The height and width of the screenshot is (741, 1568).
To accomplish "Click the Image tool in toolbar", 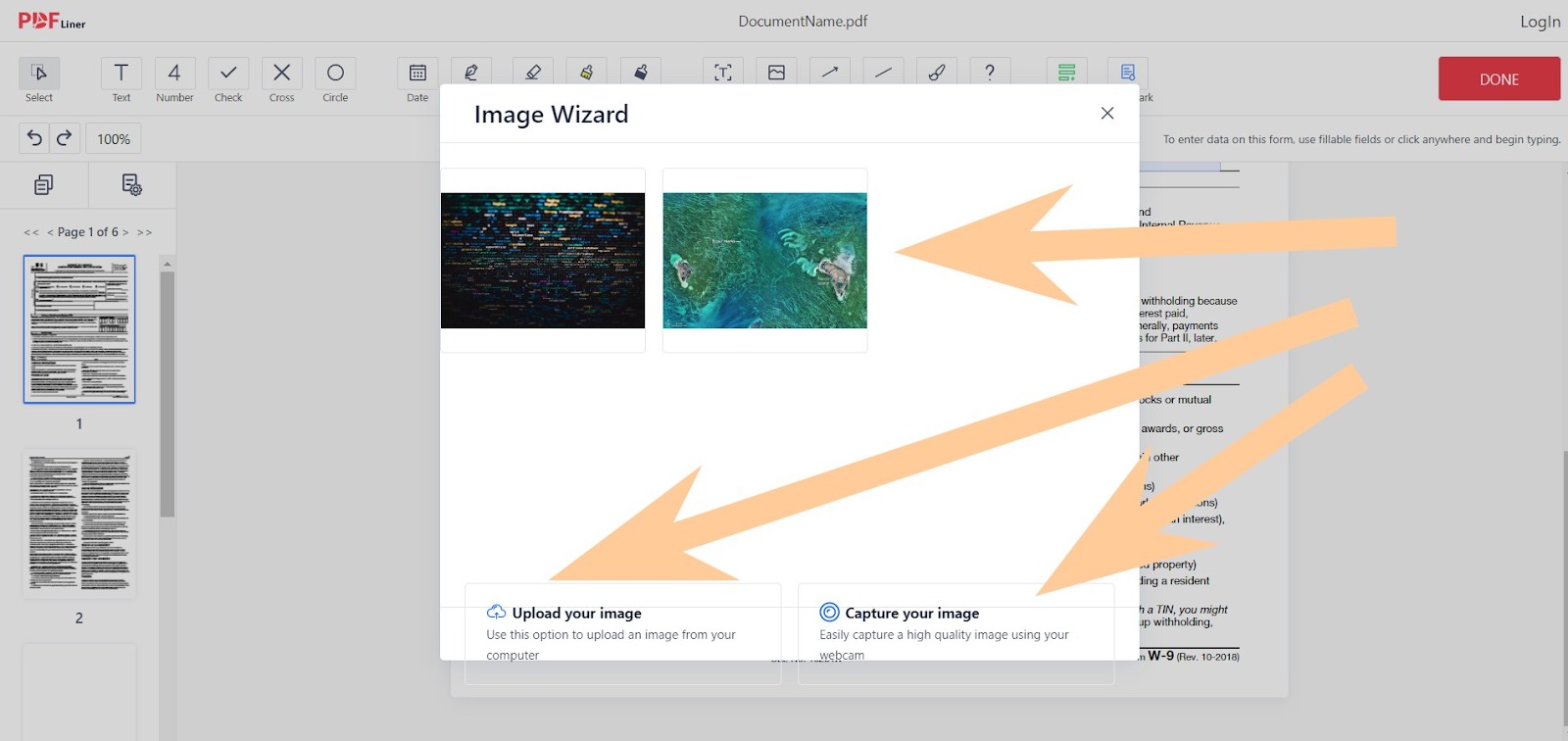I will coord(776,72).
